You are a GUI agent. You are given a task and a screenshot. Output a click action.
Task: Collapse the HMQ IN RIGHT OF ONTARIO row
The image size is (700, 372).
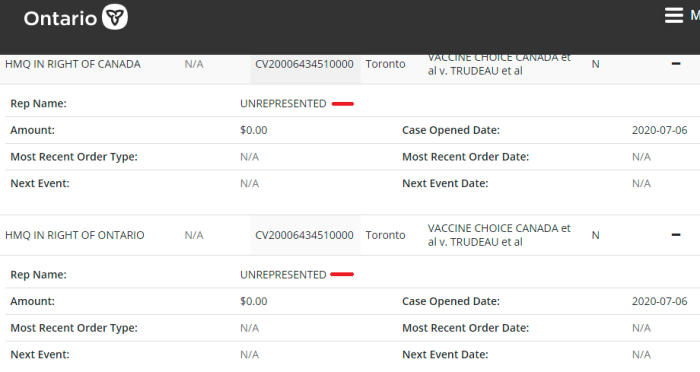676,235
